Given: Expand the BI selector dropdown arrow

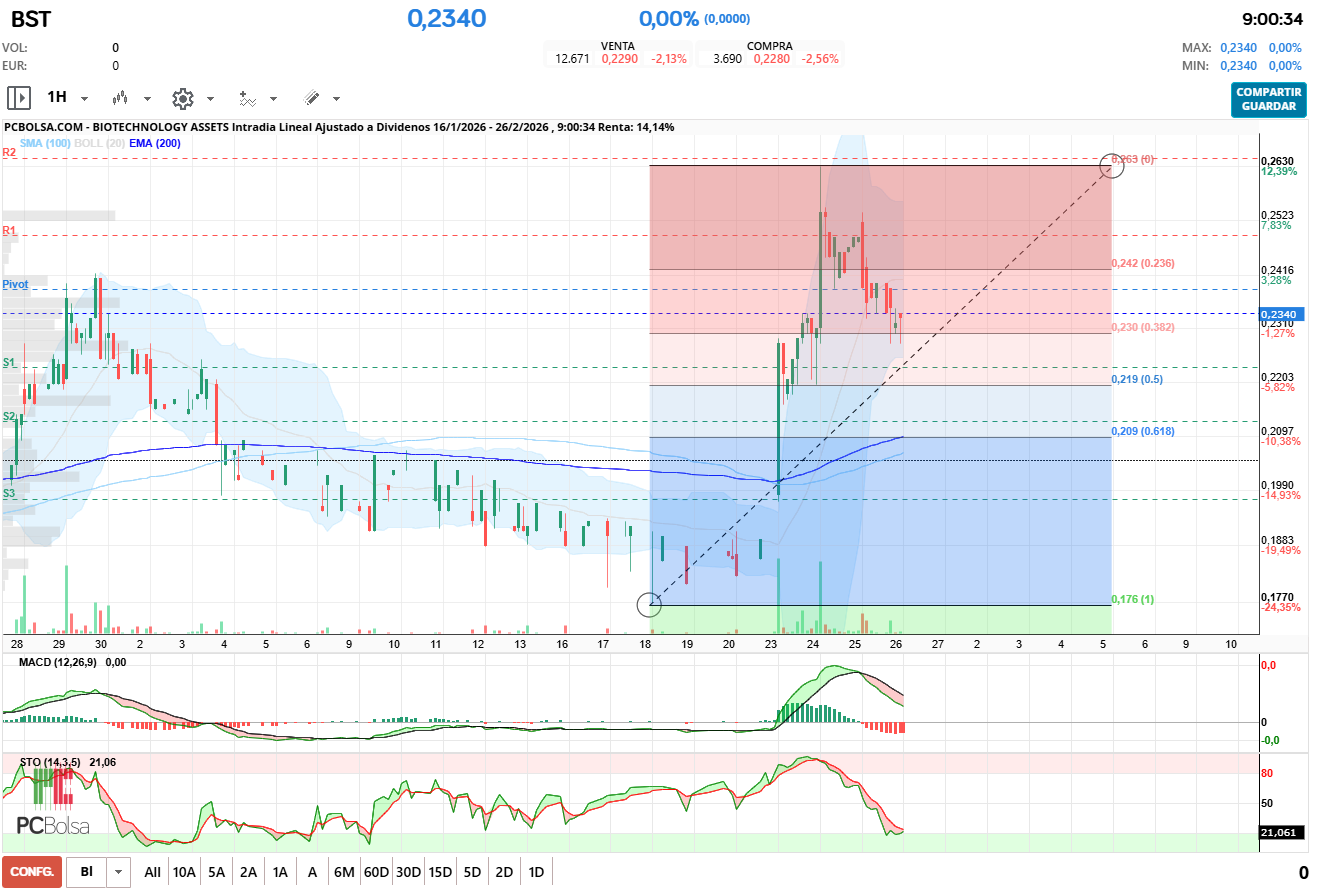Looking at the screenshot, I should click(119, 872).
